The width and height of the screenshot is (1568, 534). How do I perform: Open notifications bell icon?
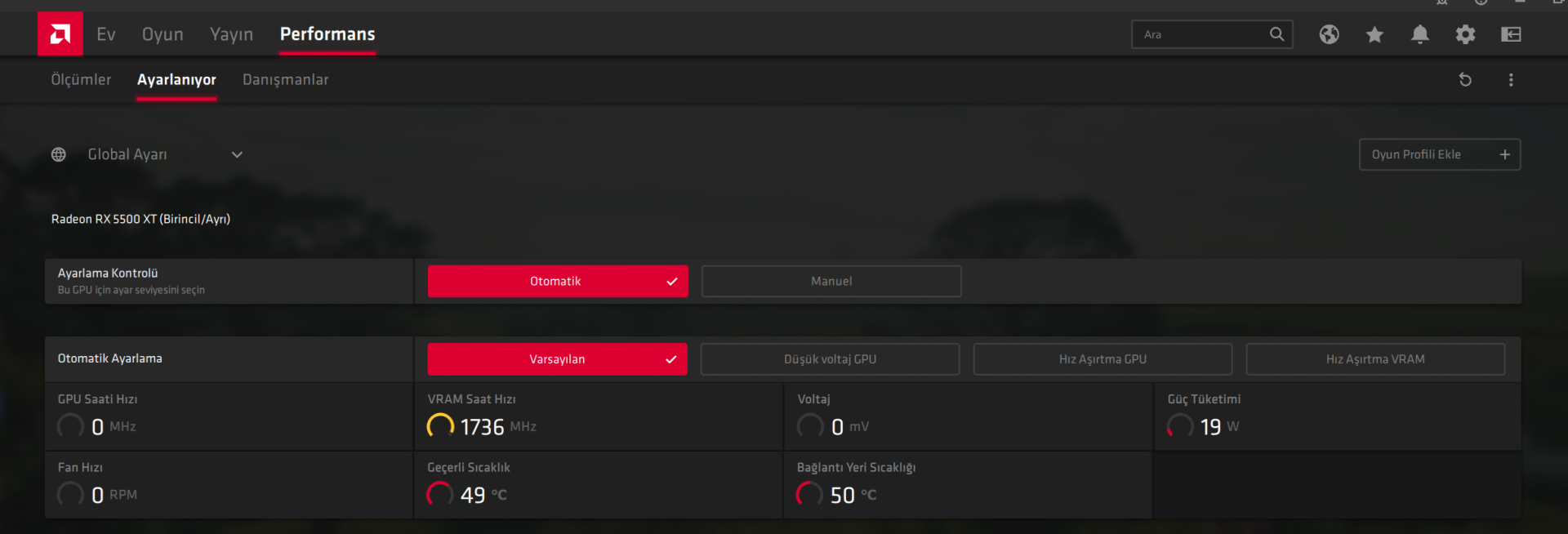pos(1420,34)
